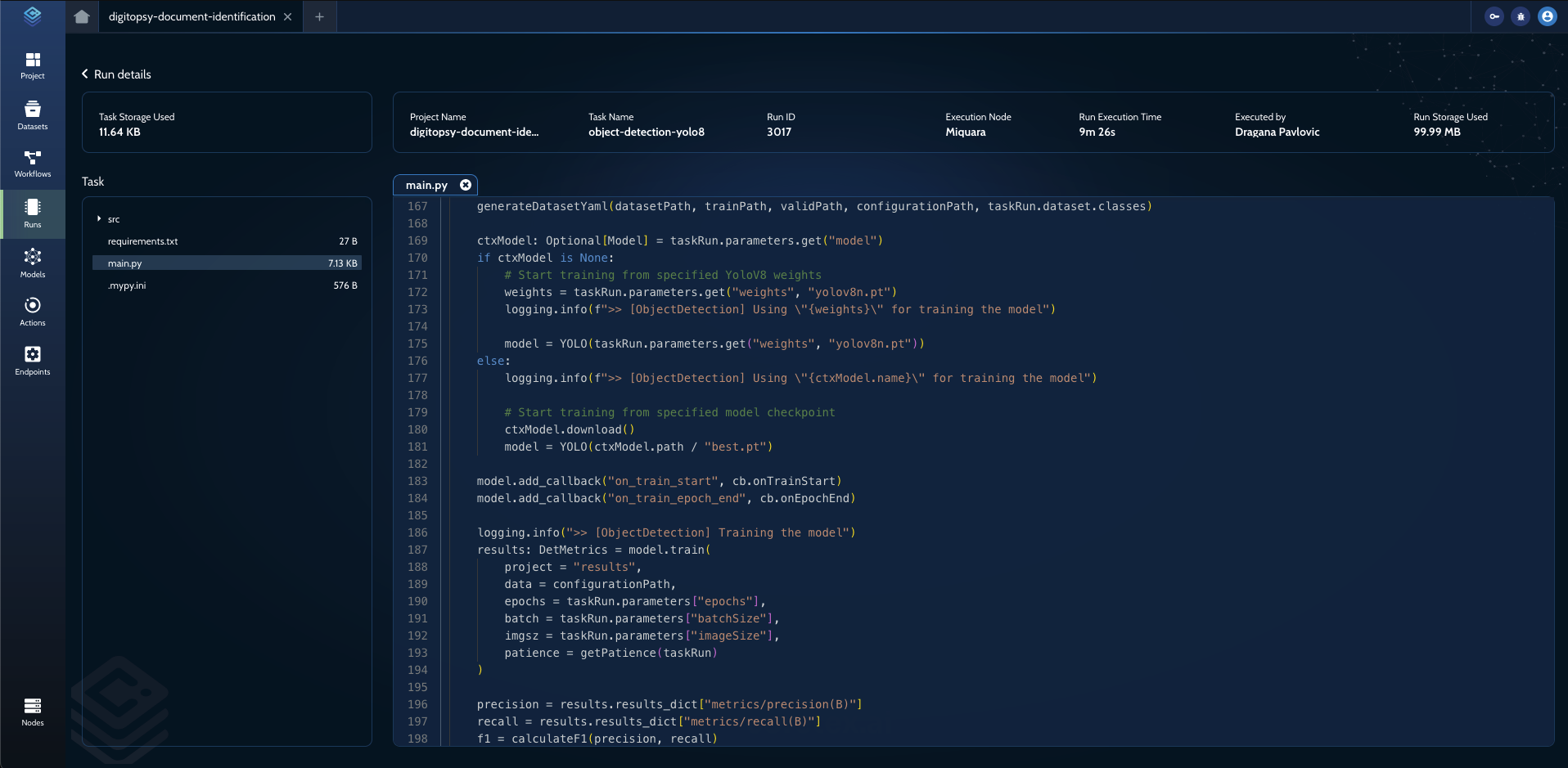Click the home icon in tab bar

(82, 16)
